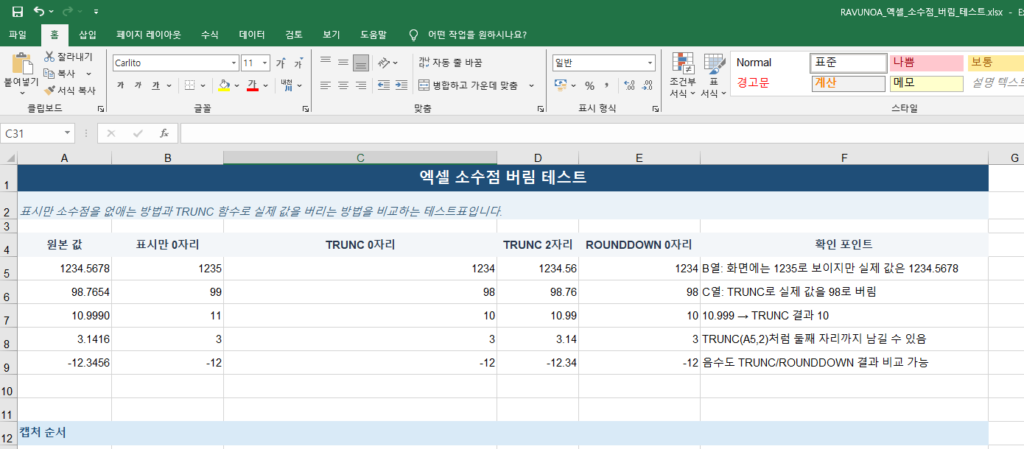Save the workbook from the quick access toolbar
Screen dimensions: 1024x449
pyautogui.click(x=18, y=11)
